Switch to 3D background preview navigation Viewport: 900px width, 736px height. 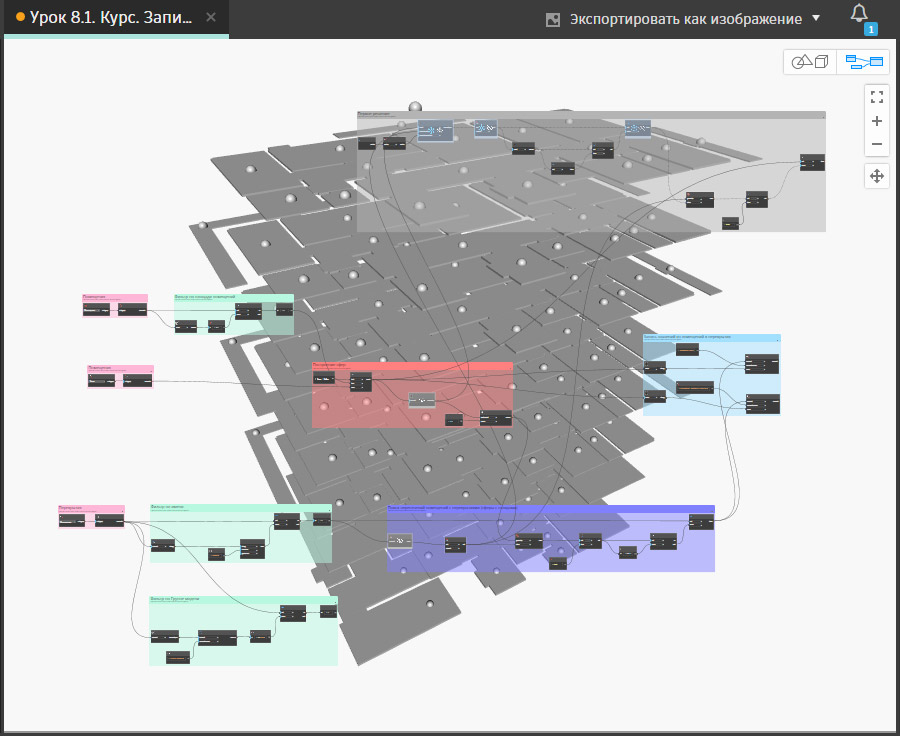coord(810,62)
